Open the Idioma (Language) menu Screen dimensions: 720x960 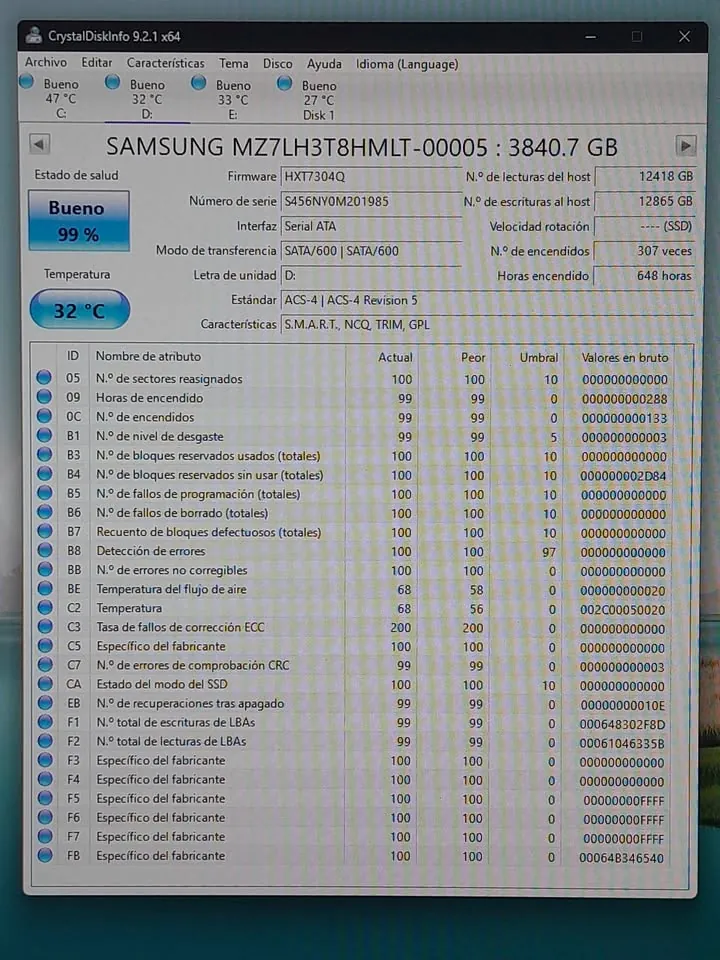(407, 64)
